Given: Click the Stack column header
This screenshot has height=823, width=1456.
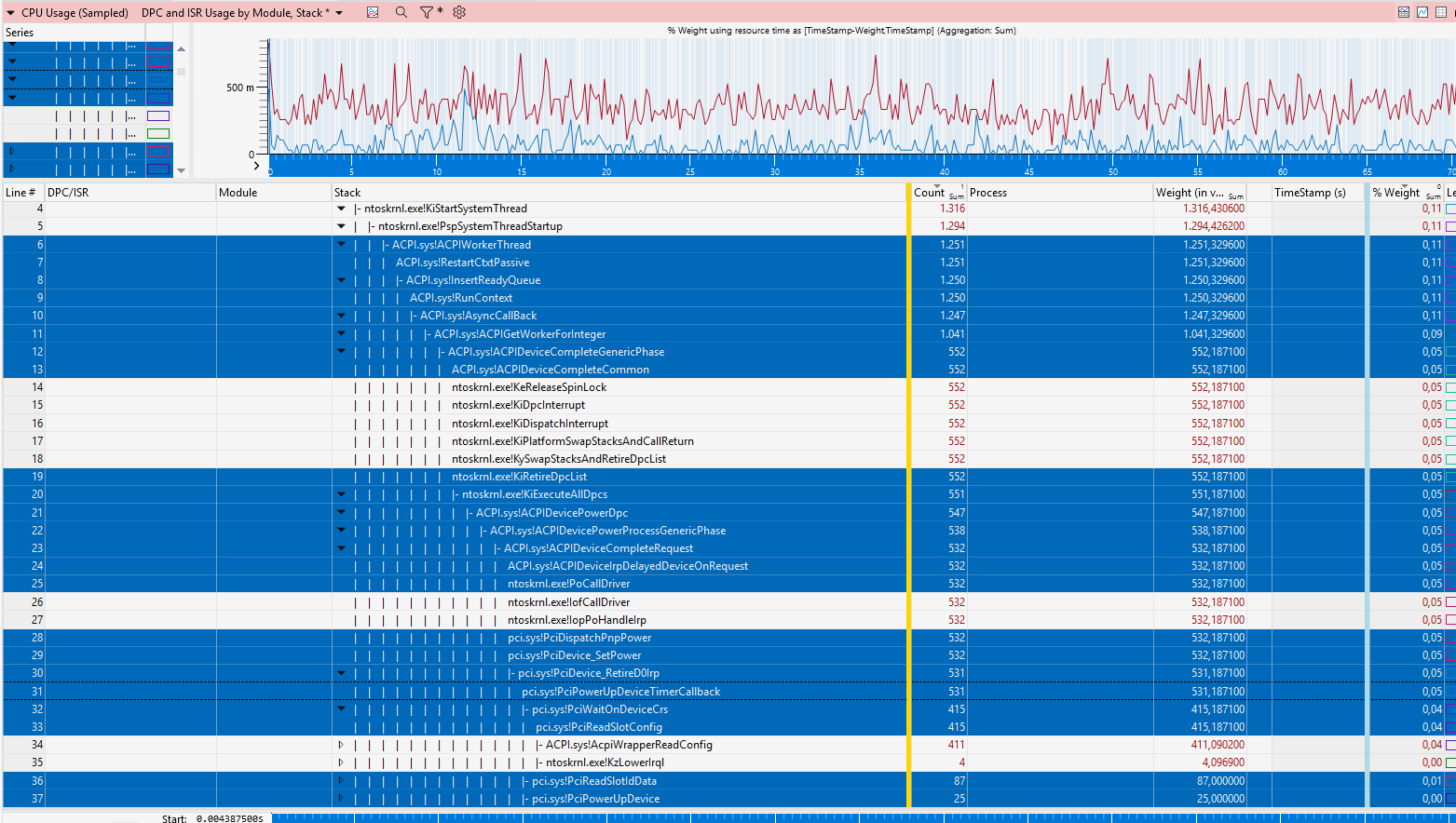Looking at the screenshot, I should click(x=619, y=193).
